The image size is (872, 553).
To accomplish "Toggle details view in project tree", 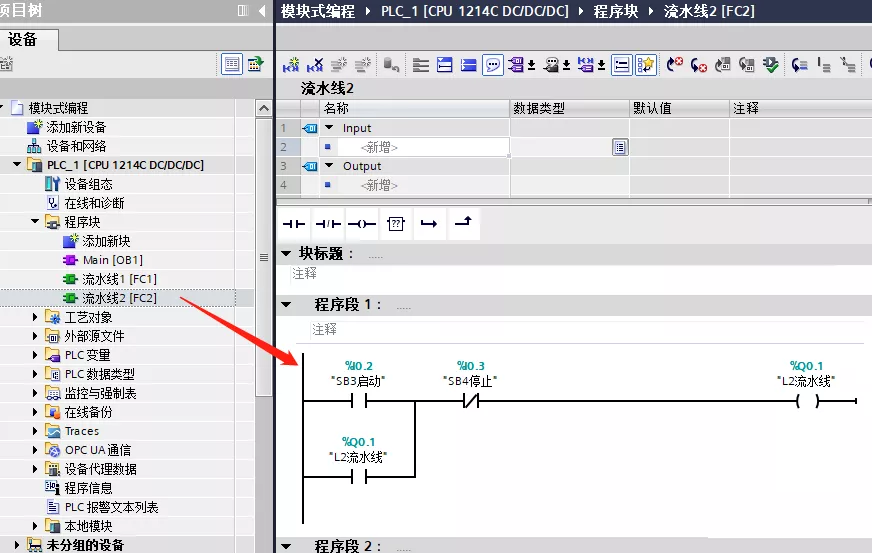I will pyautogui.click(x=232, y=64).
